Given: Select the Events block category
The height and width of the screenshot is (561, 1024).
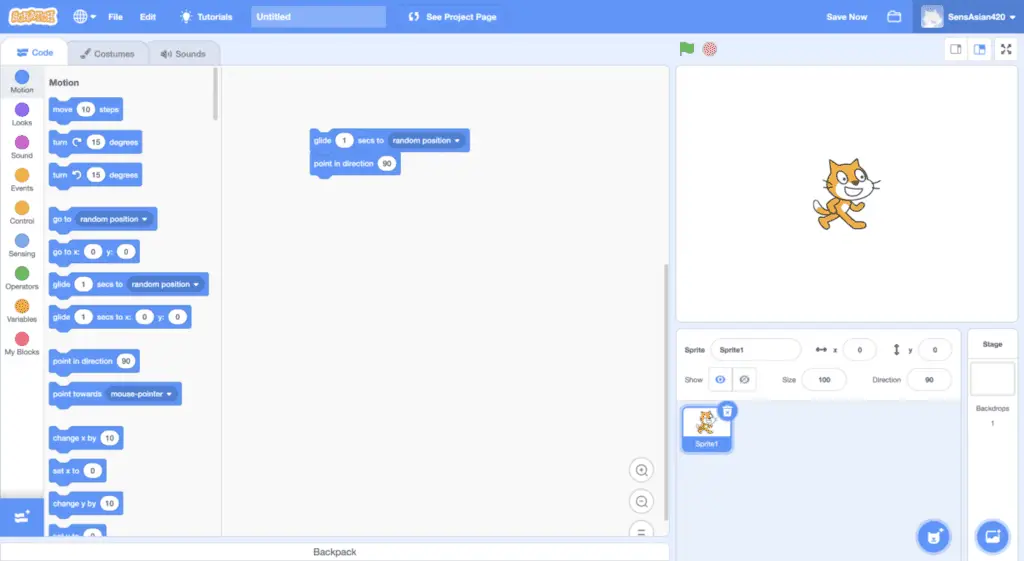Looking at the screenshot, I should click(x=22, y=180).
